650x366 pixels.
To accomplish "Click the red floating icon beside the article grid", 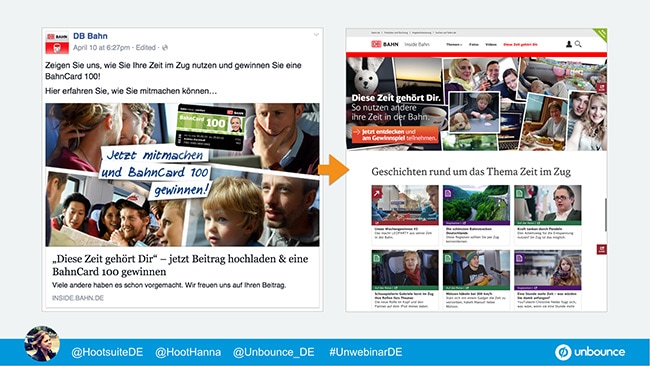I will coord(601,249).
